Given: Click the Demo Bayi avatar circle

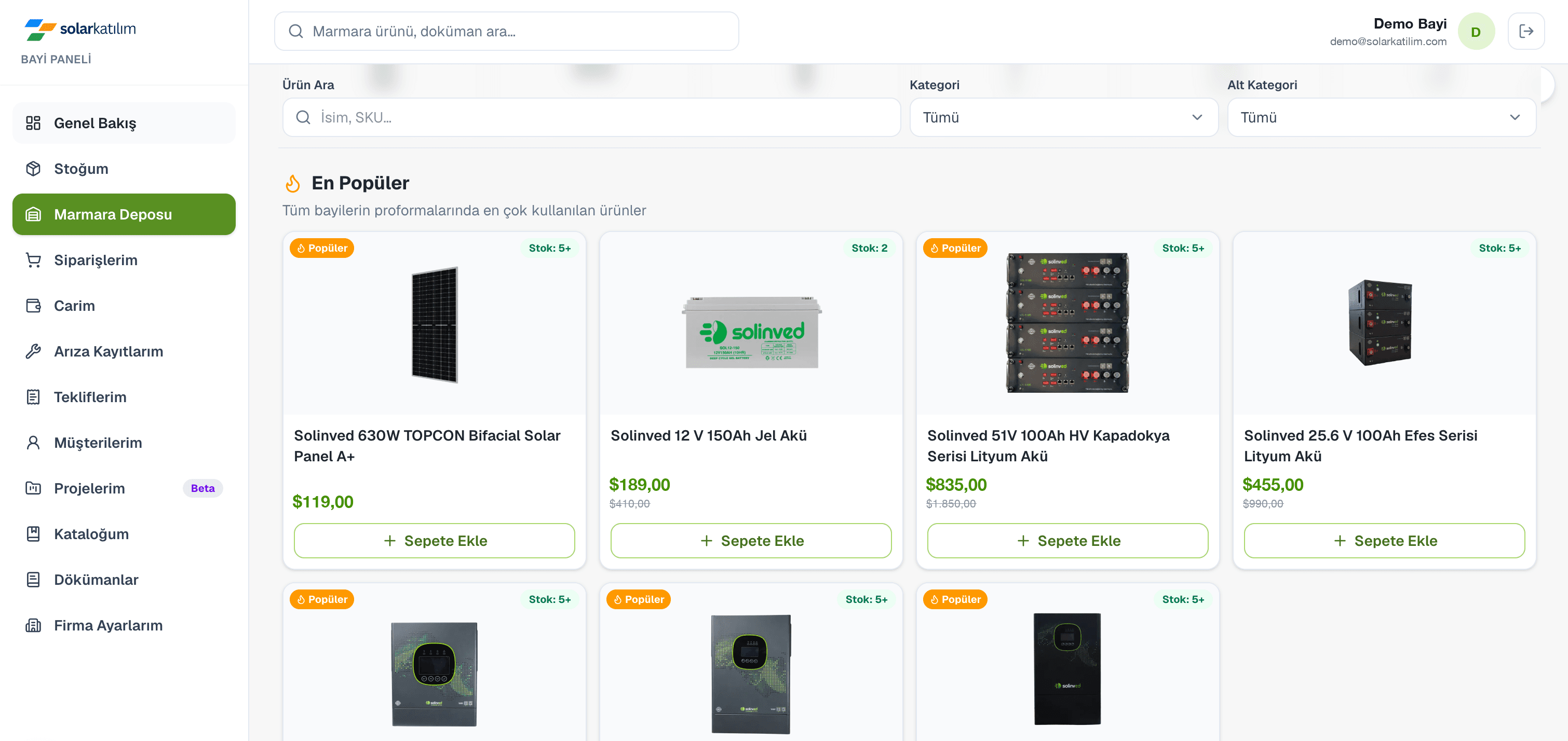Looking at the screenshot, I should (1476, 31).
